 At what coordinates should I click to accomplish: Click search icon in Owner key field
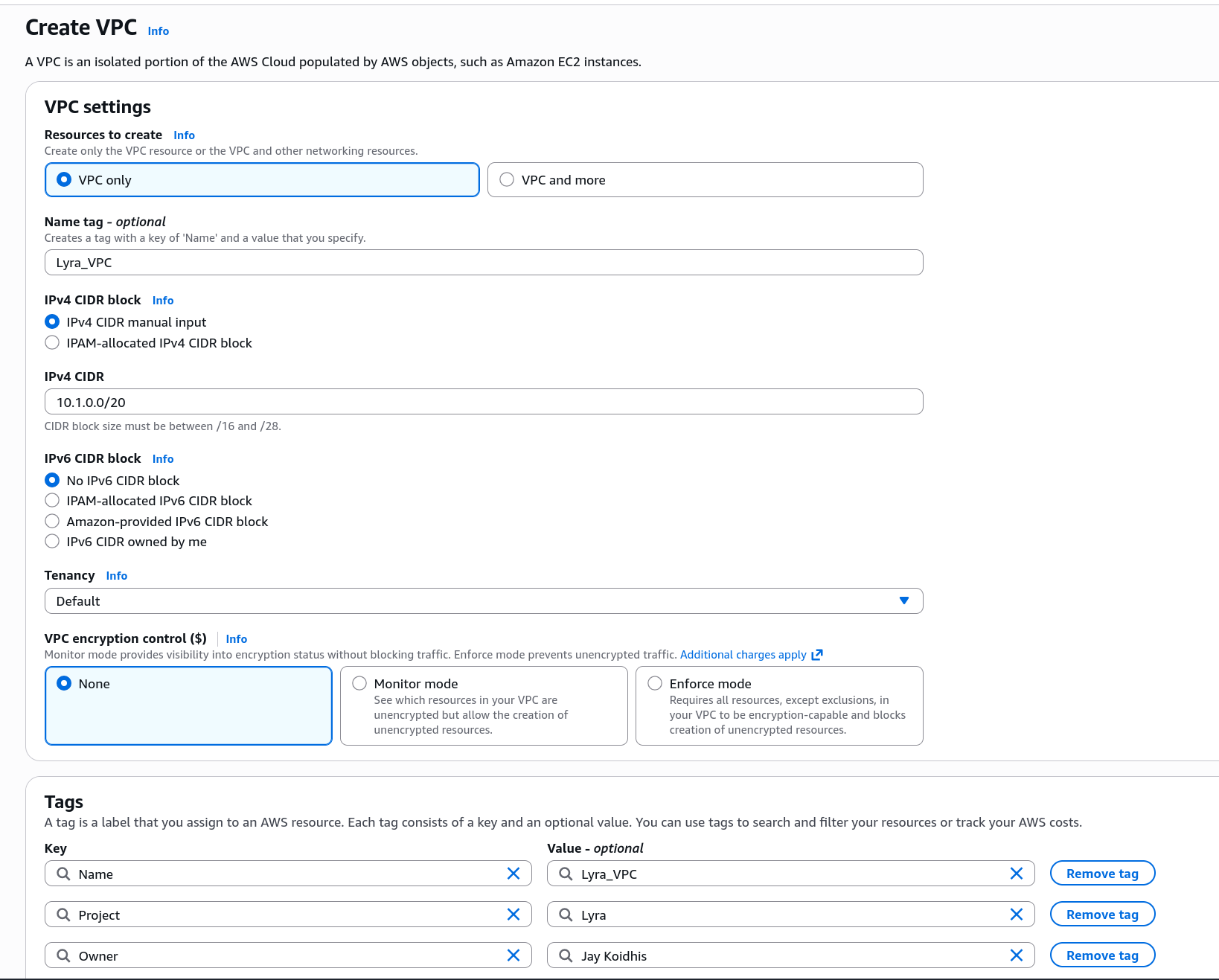click(x=64, y=955)
